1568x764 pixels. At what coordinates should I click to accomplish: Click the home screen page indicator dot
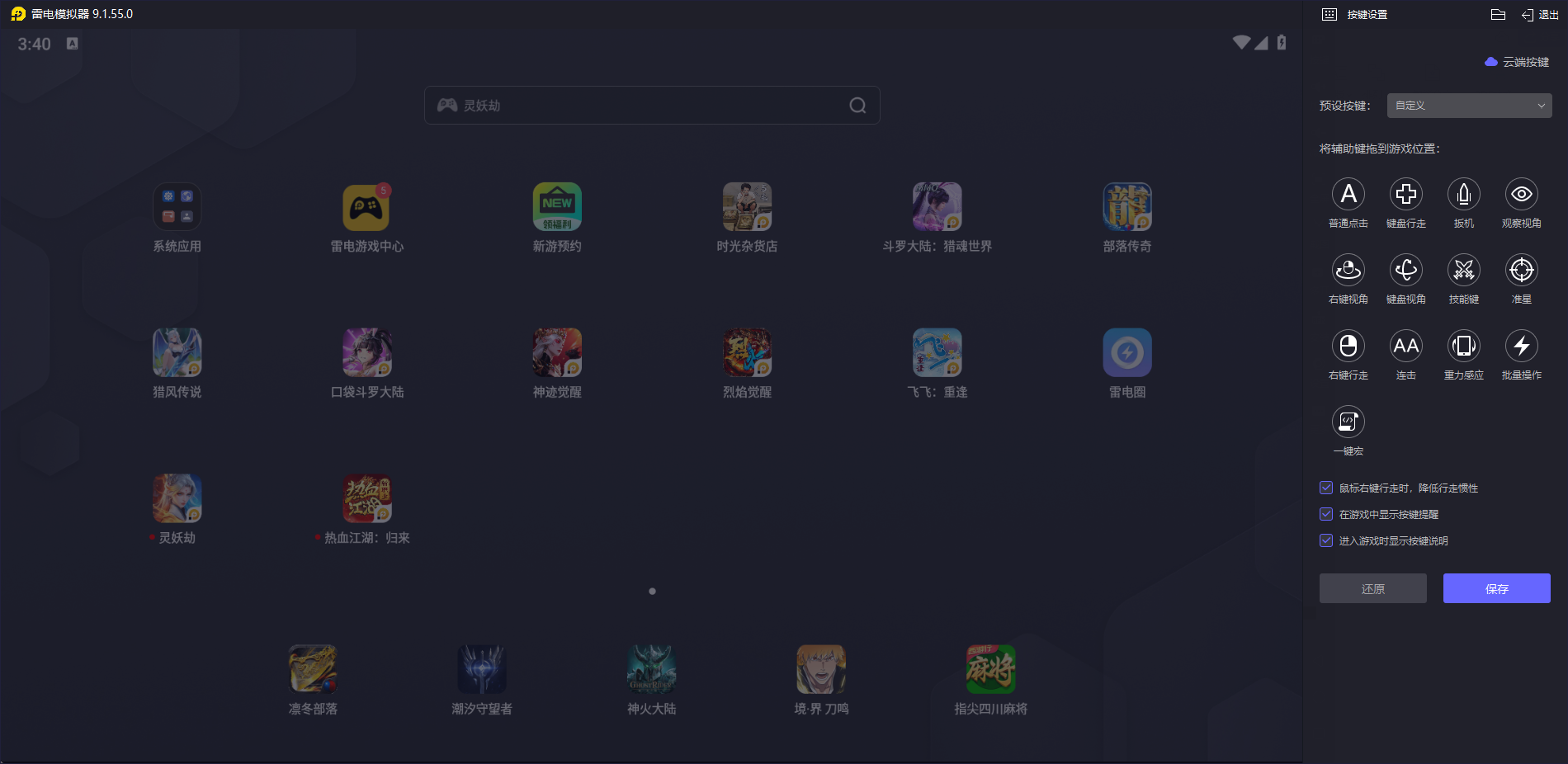(652, 592)
